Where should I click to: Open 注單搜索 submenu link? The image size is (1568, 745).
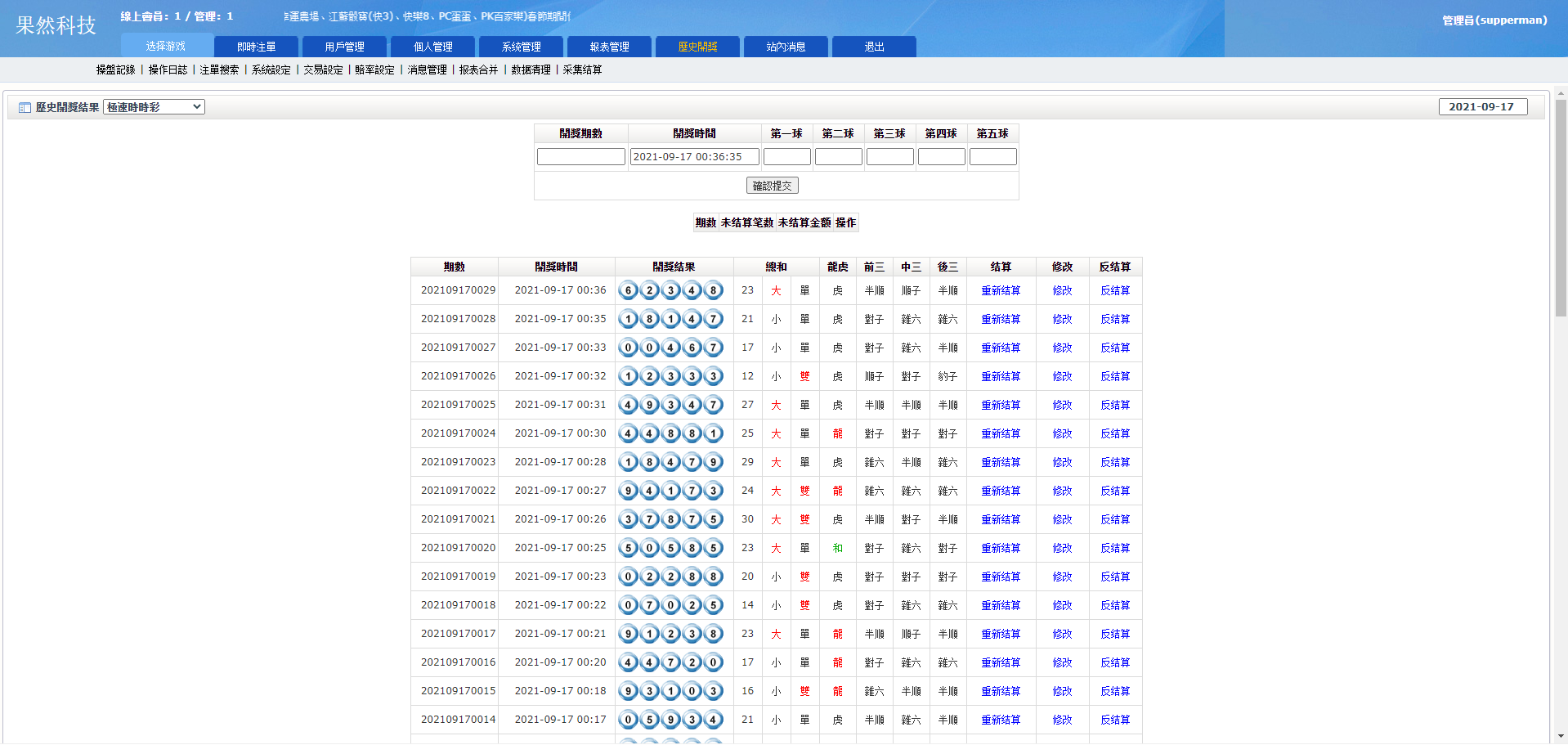219,70
